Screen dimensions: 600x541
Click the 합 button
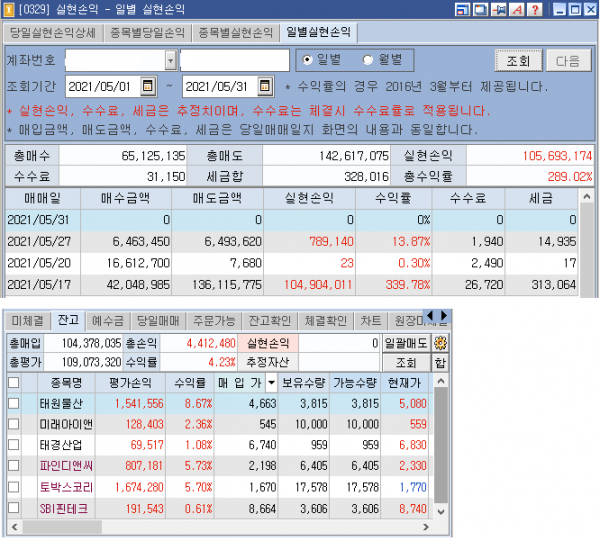coord(440,362)
